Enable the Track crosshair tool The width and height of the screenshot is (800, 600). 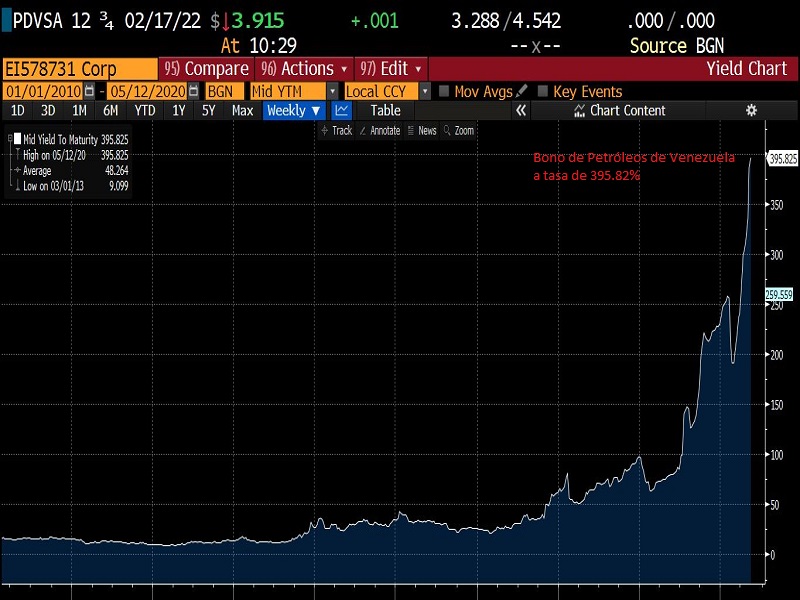[x=336, y=131]
